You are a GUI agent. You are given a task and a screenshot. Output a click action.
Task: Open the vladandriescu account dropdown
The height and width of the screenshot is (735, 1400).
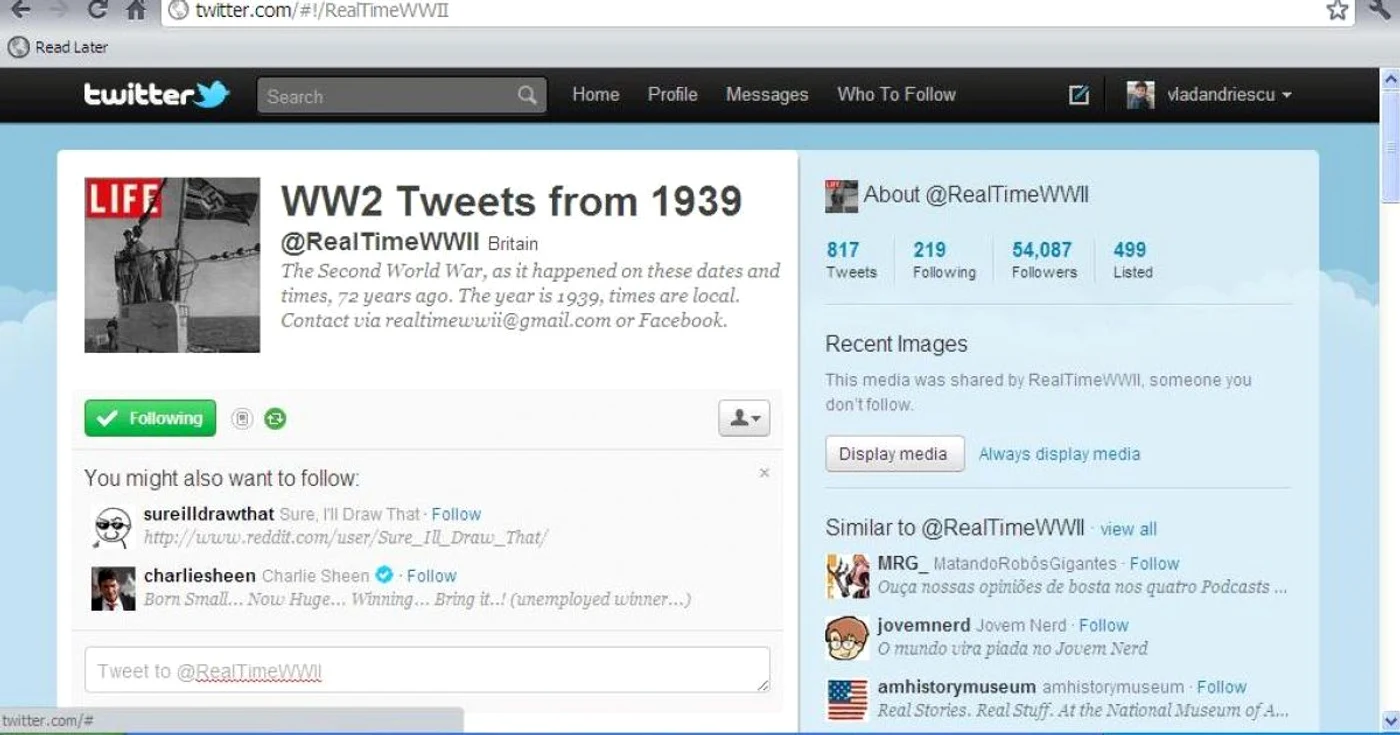[1229, 95]
